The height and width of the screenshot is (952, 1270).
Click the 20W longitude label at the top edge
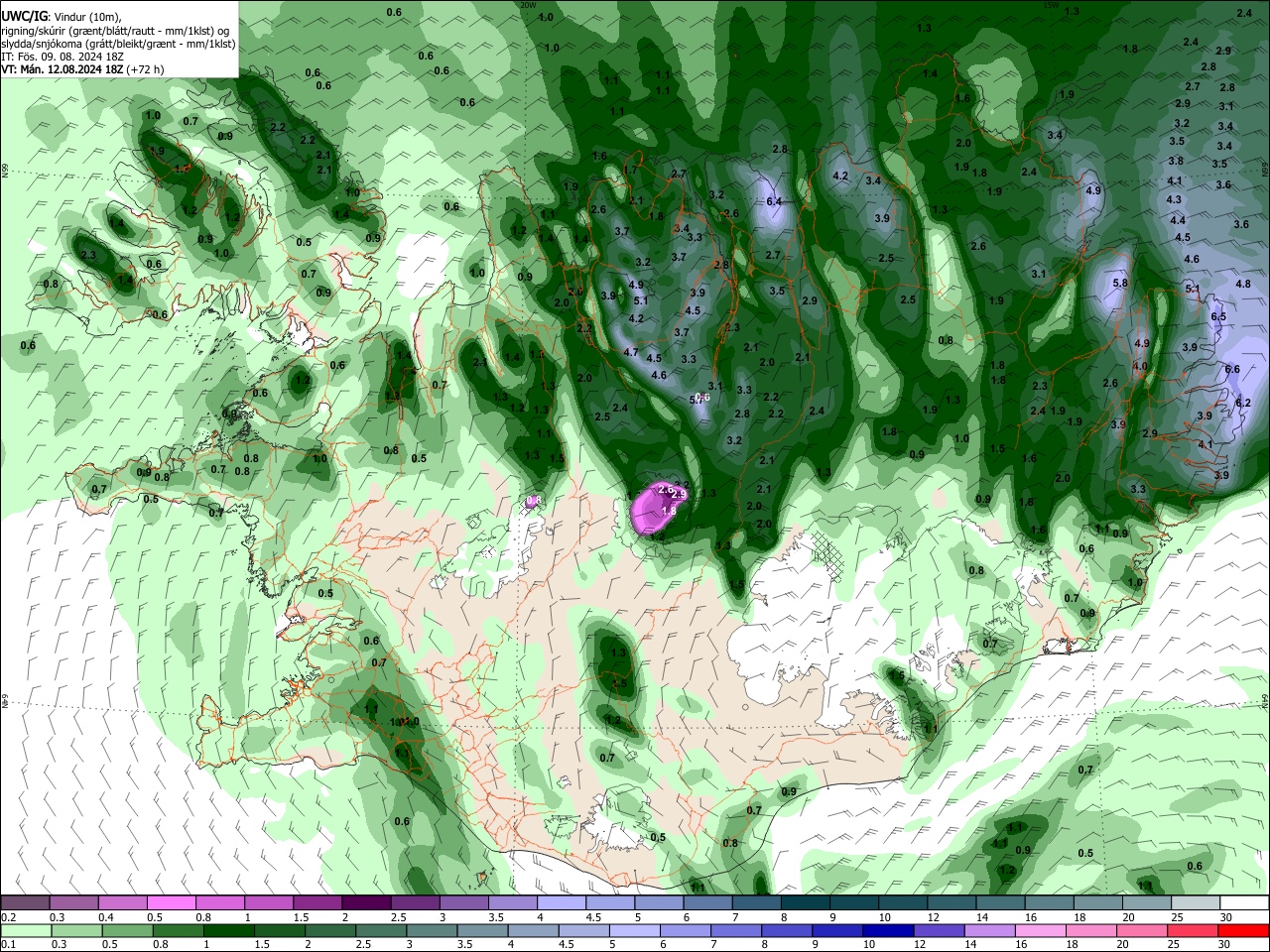pos(528,5)
